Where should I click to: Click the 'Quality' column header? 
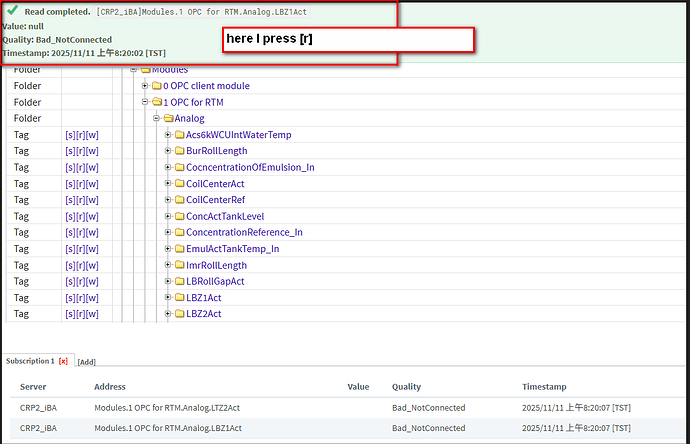coord(407,387)
